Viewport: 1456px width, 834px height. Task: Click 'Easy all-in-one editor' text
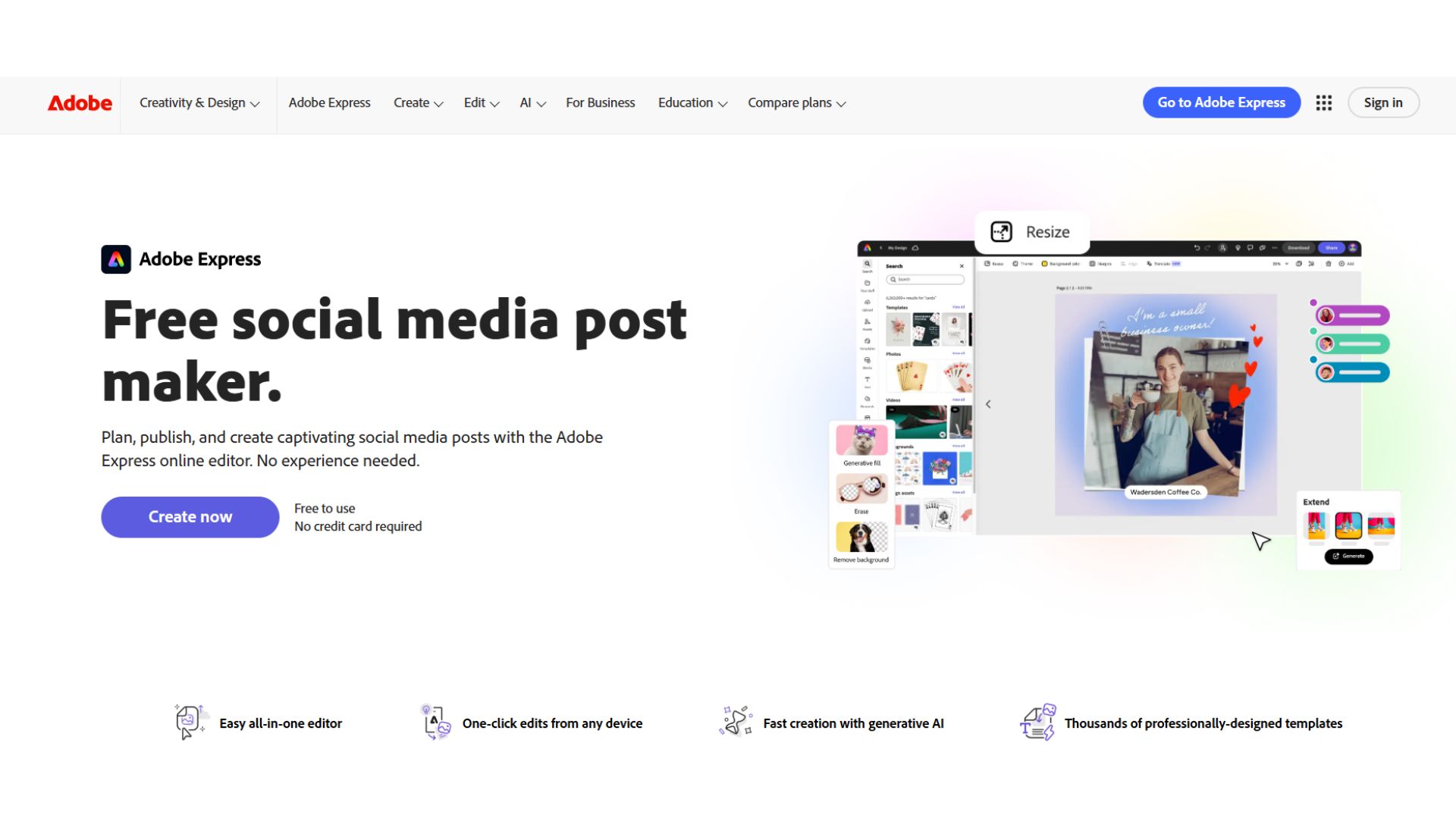click(281, 723)
